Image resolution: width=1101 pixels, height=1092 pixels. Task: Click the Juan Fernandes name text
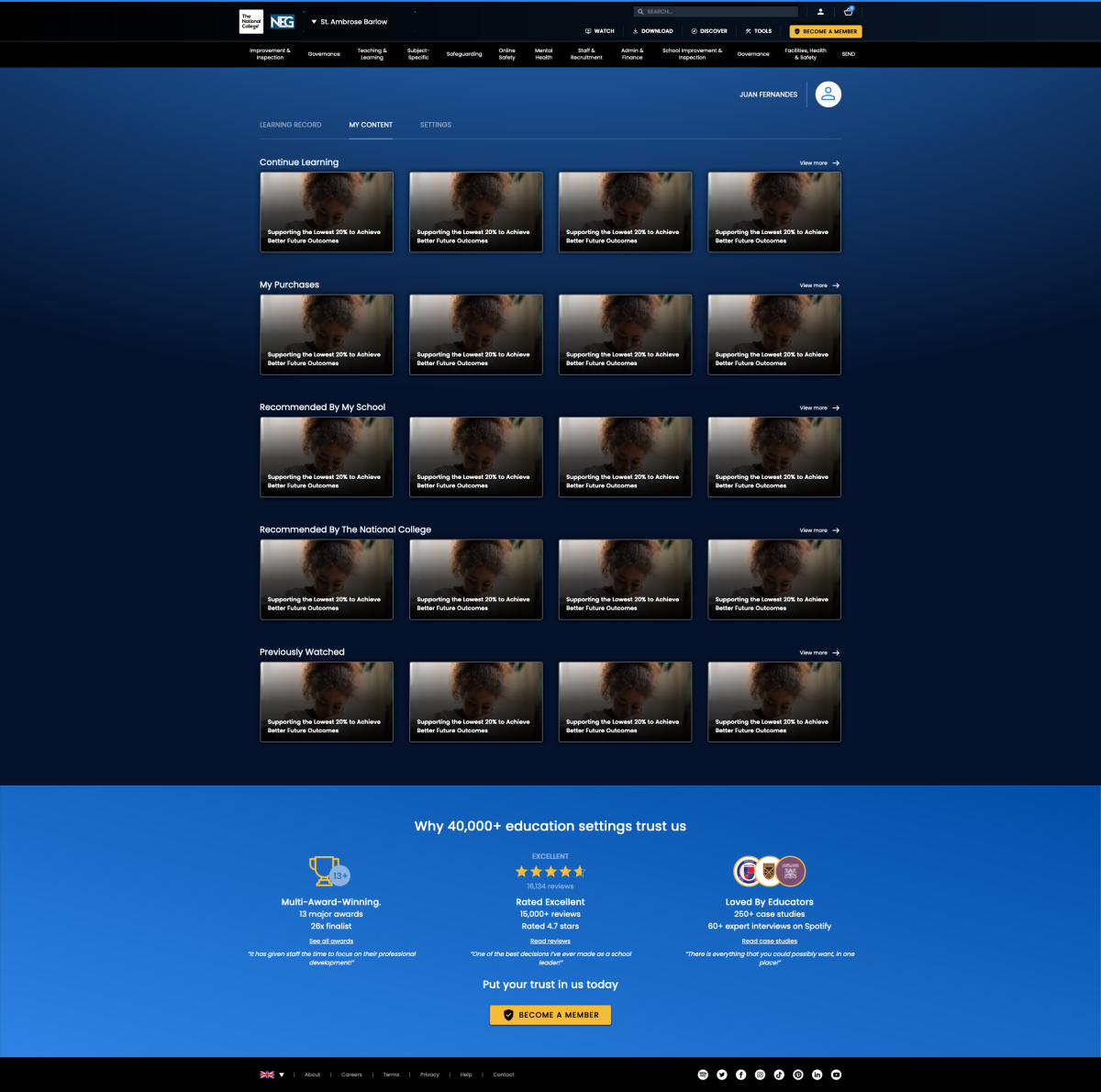coord(769,95)
